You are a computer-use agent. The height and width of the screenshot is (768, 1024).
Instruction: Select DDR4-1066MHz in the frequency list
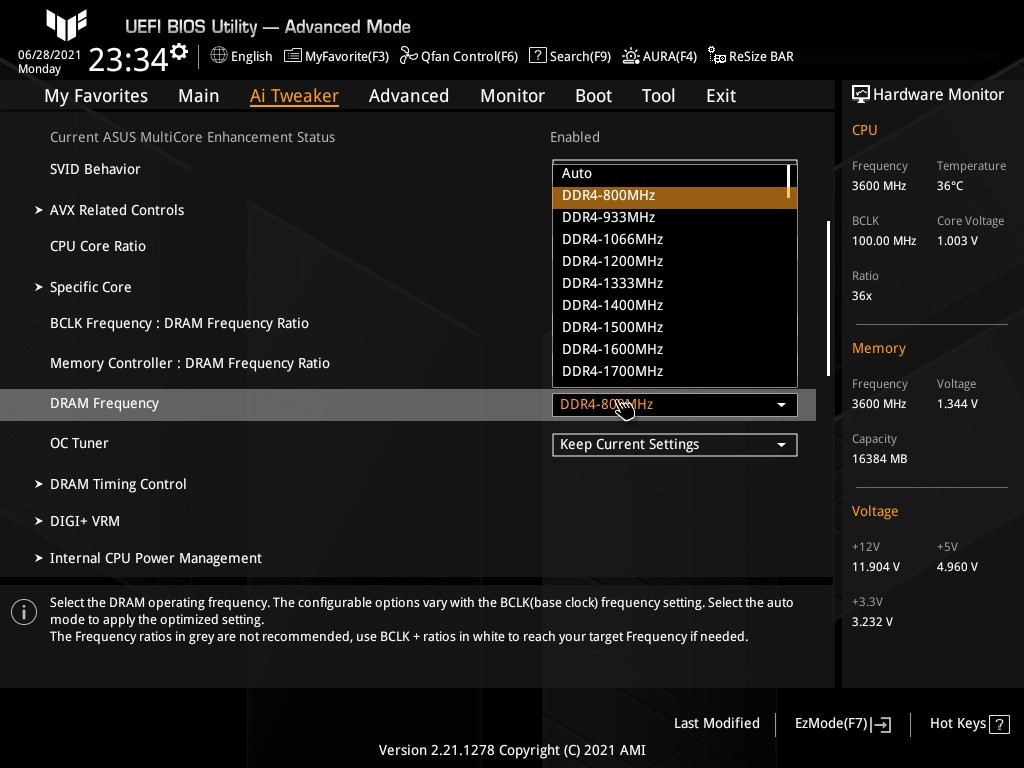[x=612, y=239]
